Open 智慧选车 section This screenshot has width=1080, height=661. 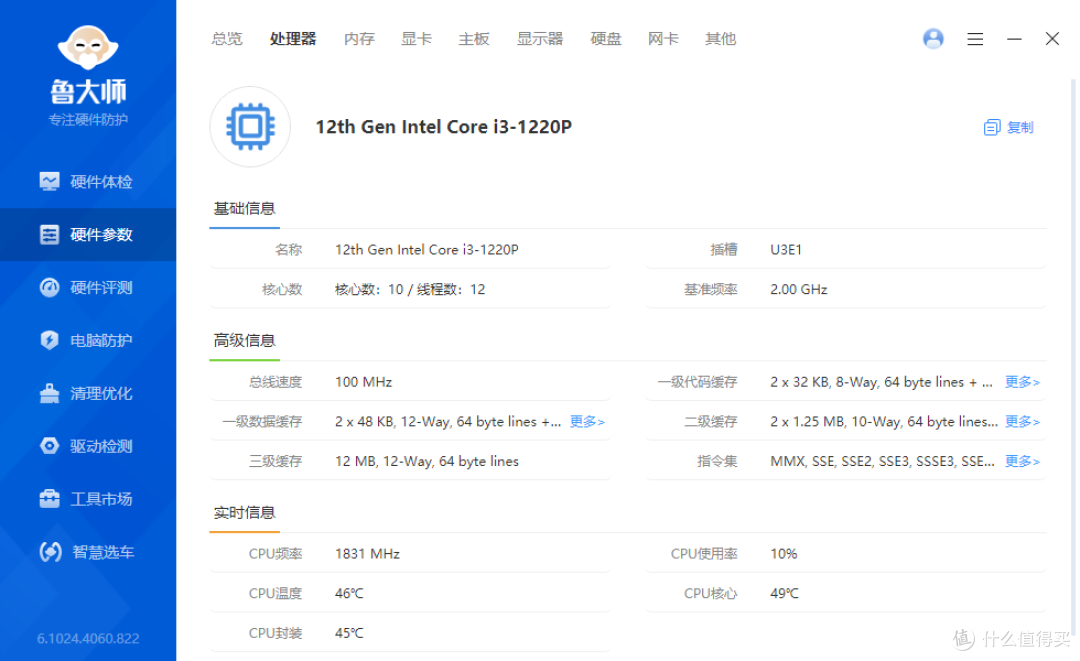(x=87, y=552)
